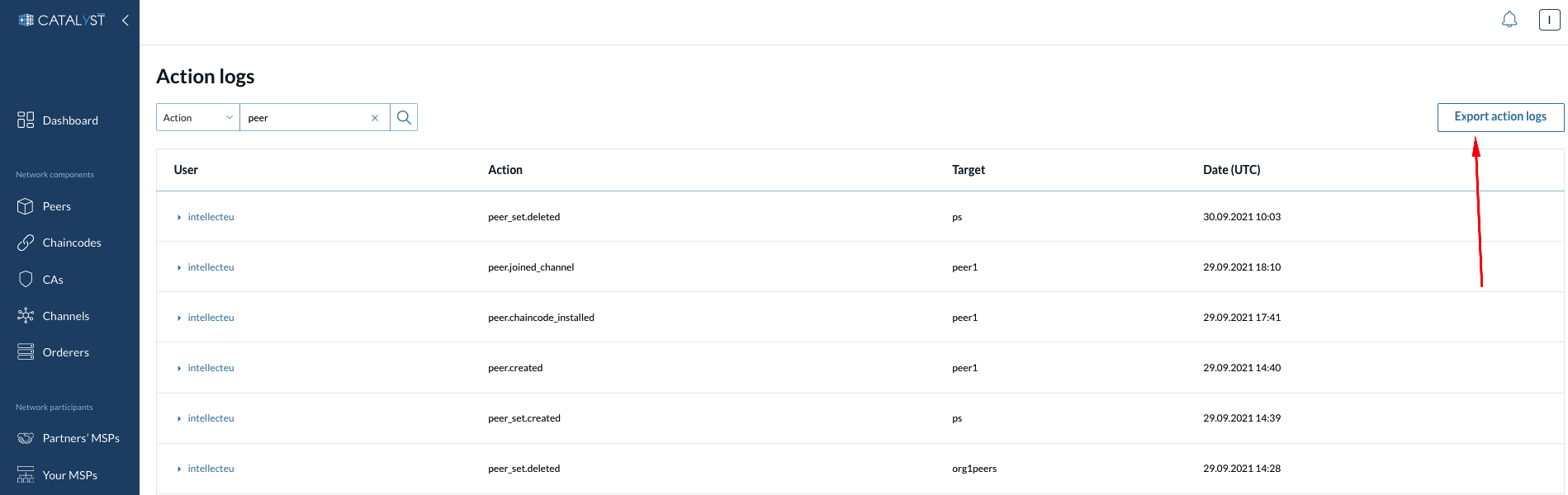Select the peer.chaincode_installed action text
Screen dimensions: 1568x495
click(x=541, y=318)
